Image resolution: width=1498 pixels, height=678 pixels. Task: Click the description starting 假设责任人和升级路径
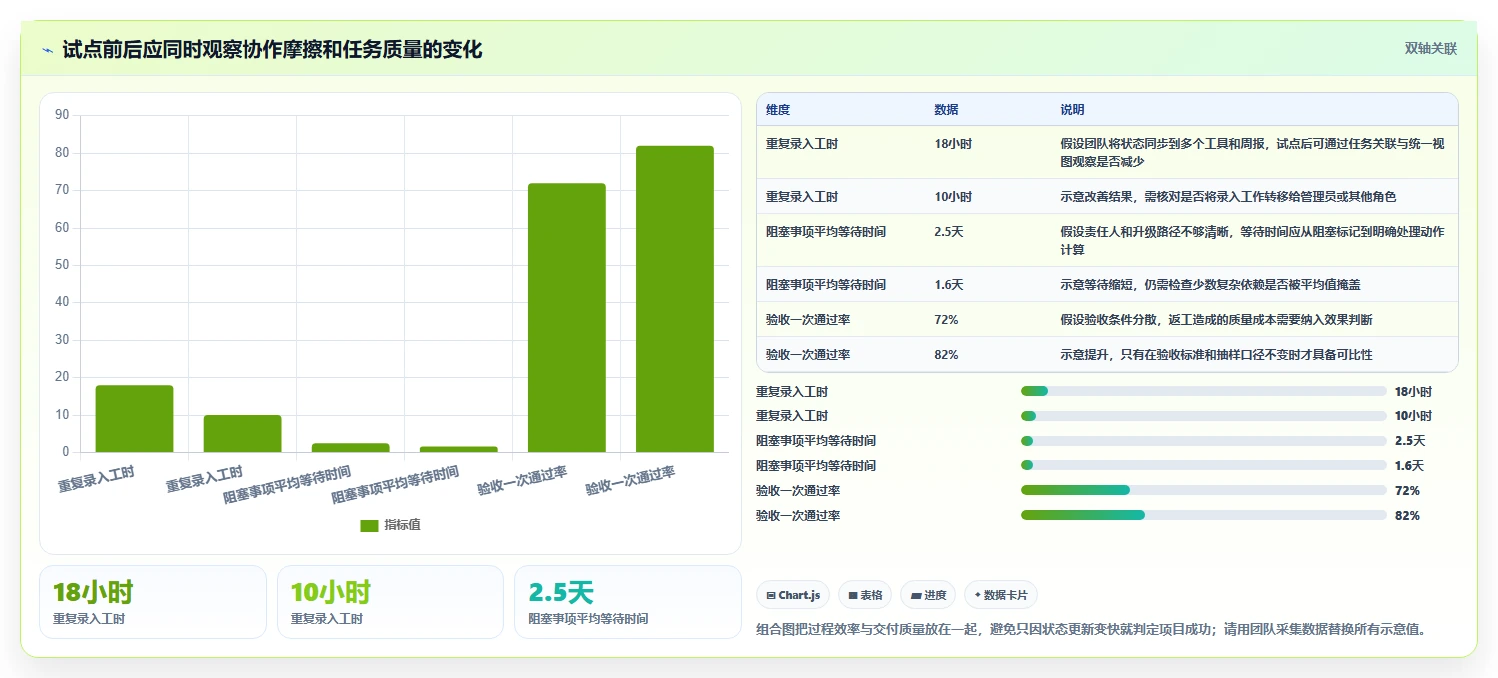point(1252,241)
